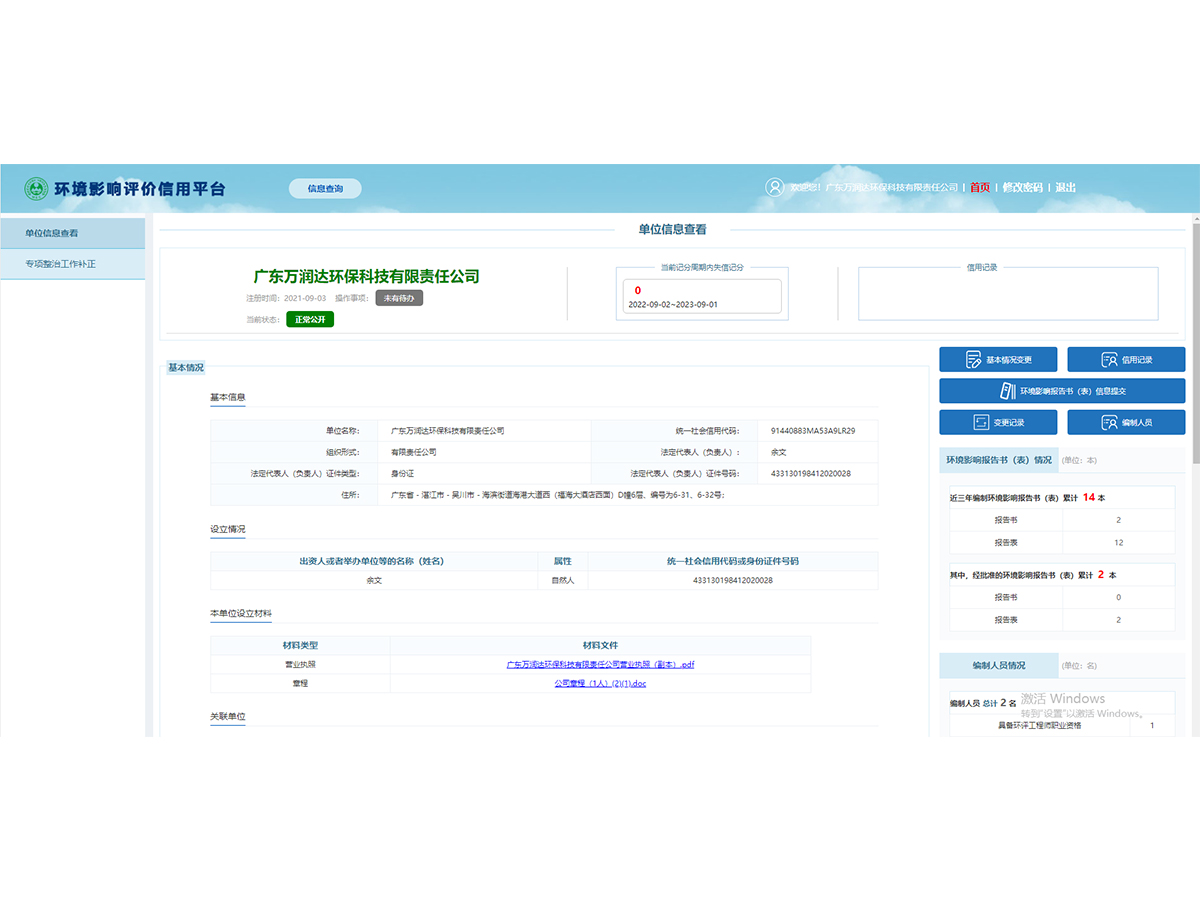This screenshot has width=1200, height=900.
Task: Switch to the 环境影响报告书（表）情况 tab
Action: pyautogui.click(x=998, y=460)
